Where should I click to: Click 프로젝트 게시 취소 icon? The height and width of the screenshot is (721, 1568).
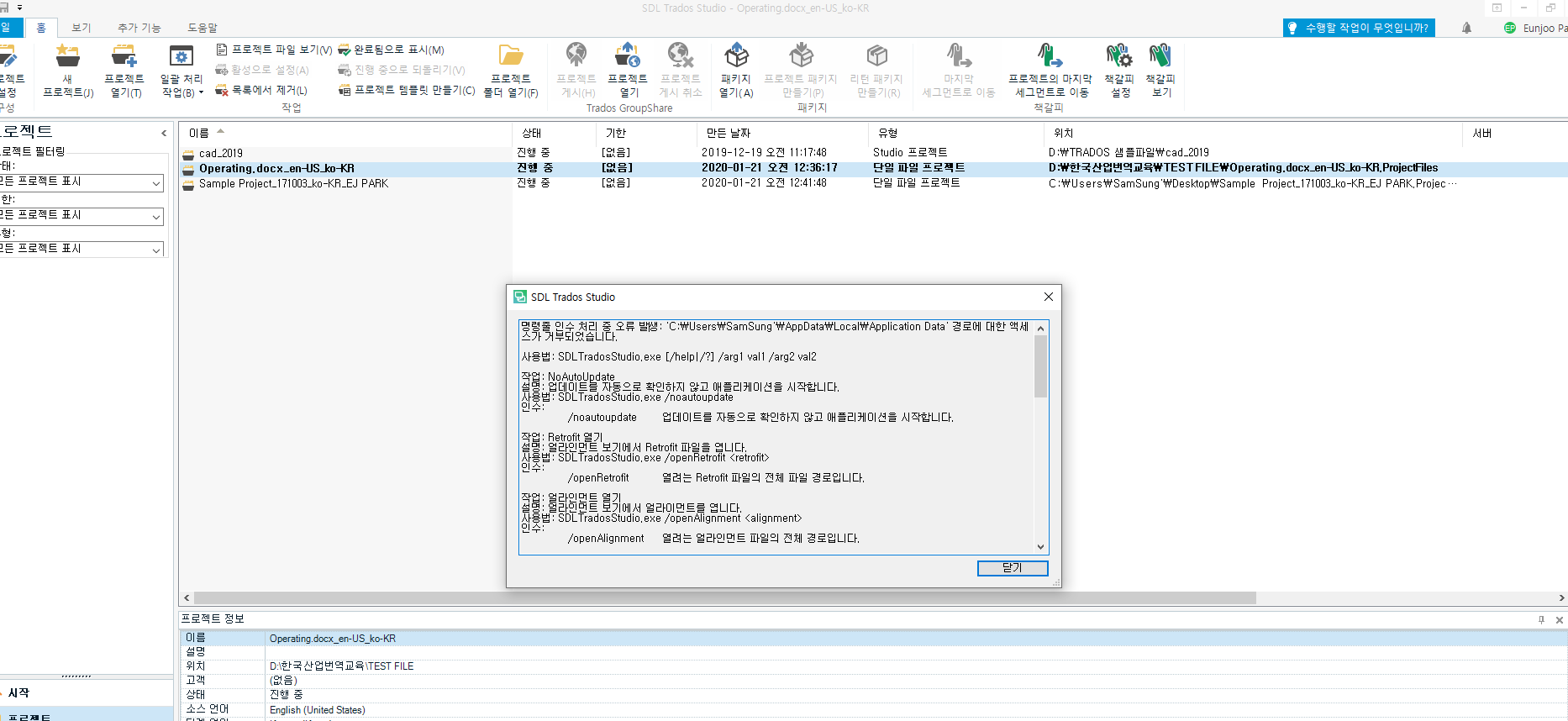[681, 71]
